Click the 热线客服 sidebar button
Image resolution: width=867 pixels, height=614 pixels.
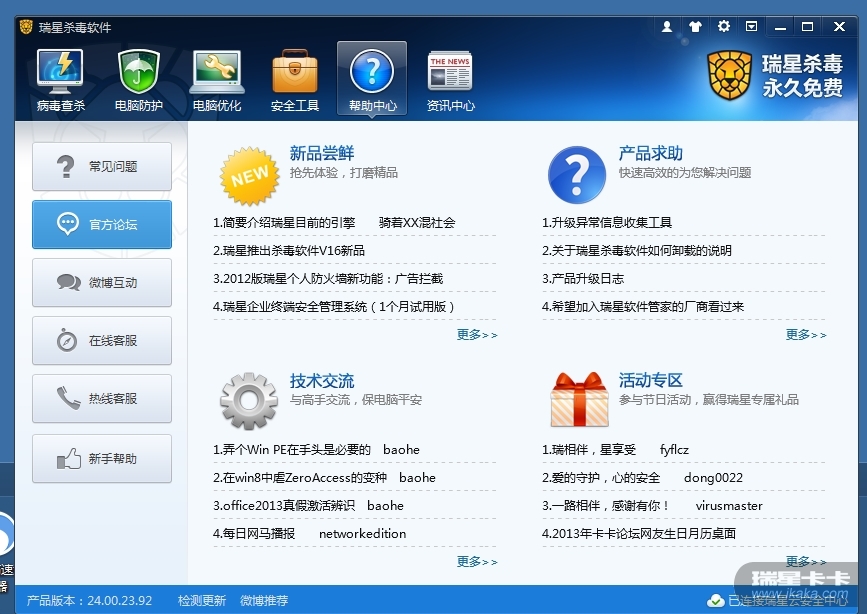coord(102,399)
